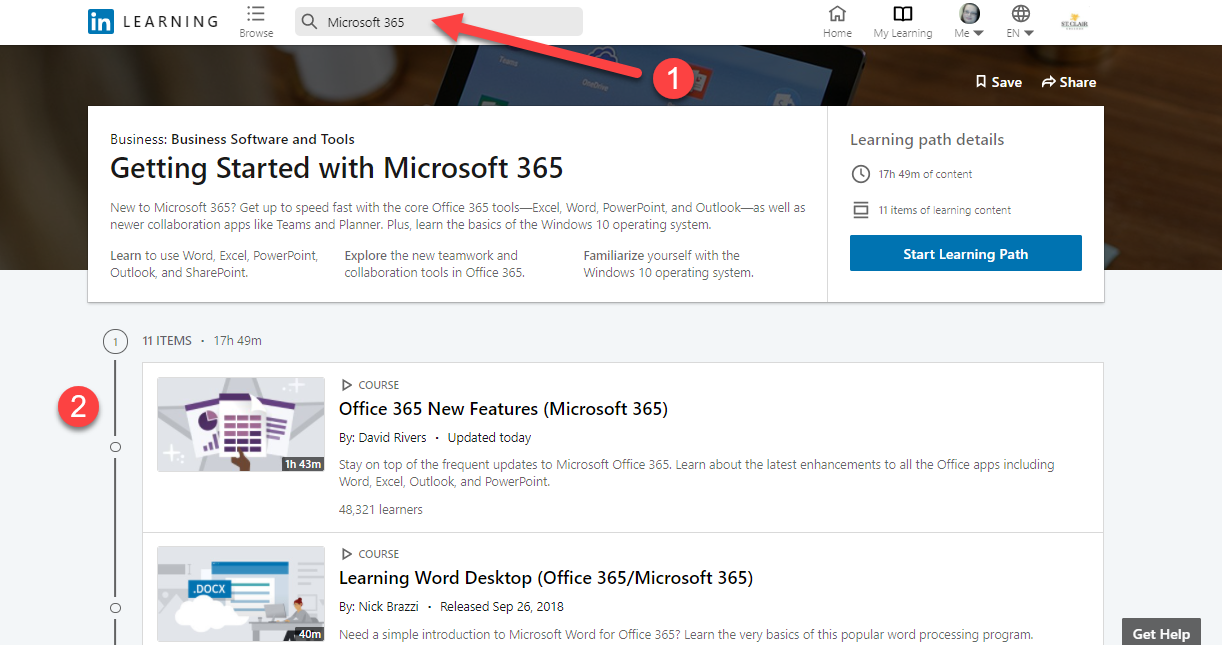Viewport: 1222px width, 645px height.
Task: Click the St. Clair College logo
Action: click(x=1075, y=21)
